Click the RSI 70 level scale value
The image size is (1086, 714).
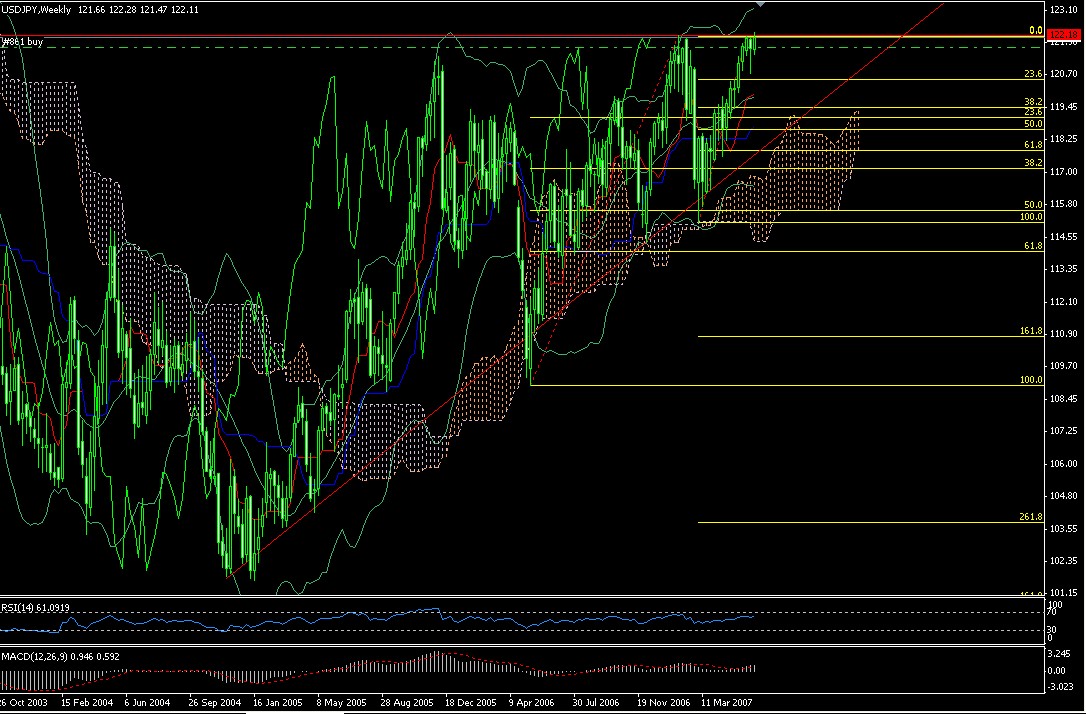click(1052, 613)
